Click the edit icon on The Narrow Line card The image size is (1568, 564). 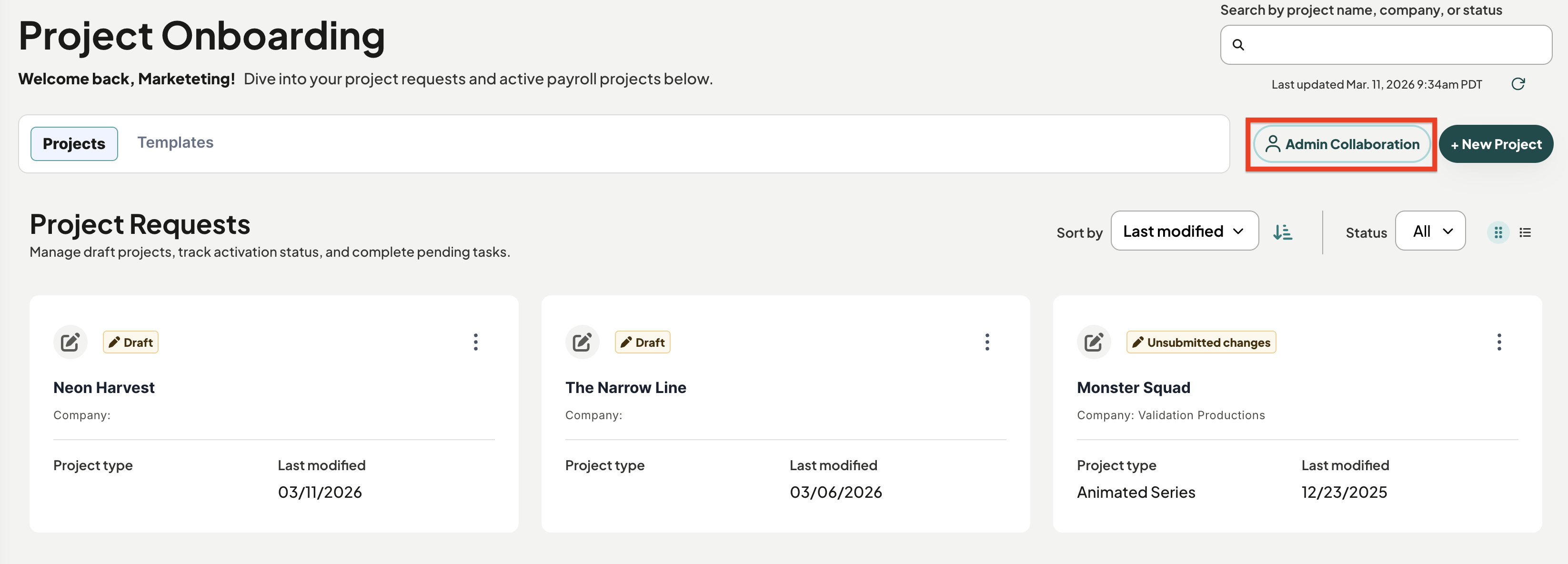click(x=582, y=342)
